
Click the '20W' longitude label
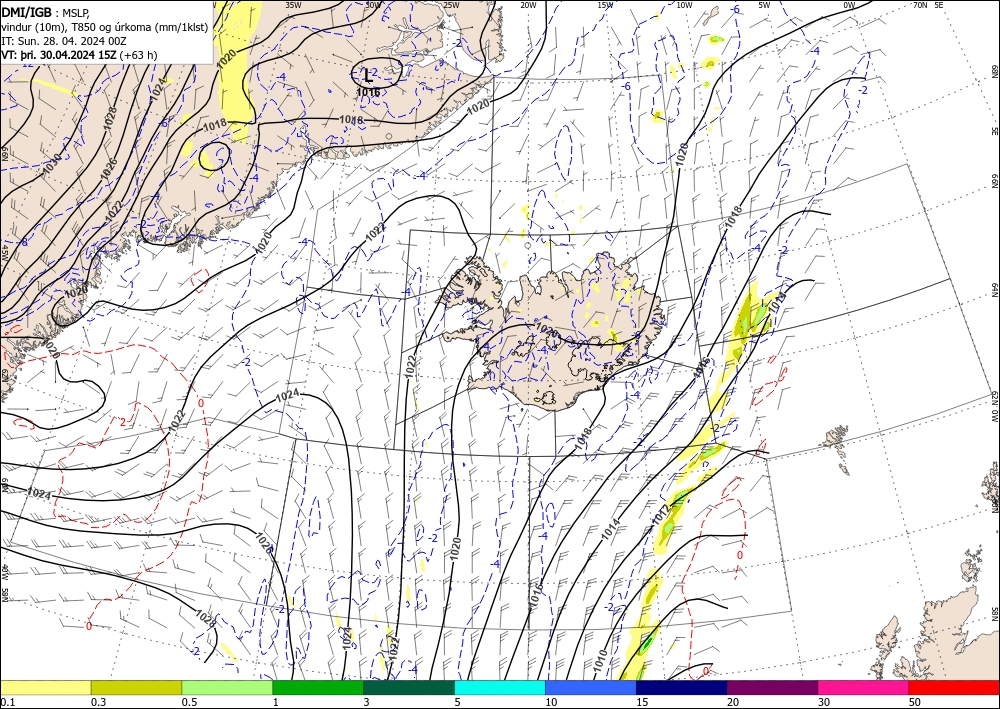point(528,5)
